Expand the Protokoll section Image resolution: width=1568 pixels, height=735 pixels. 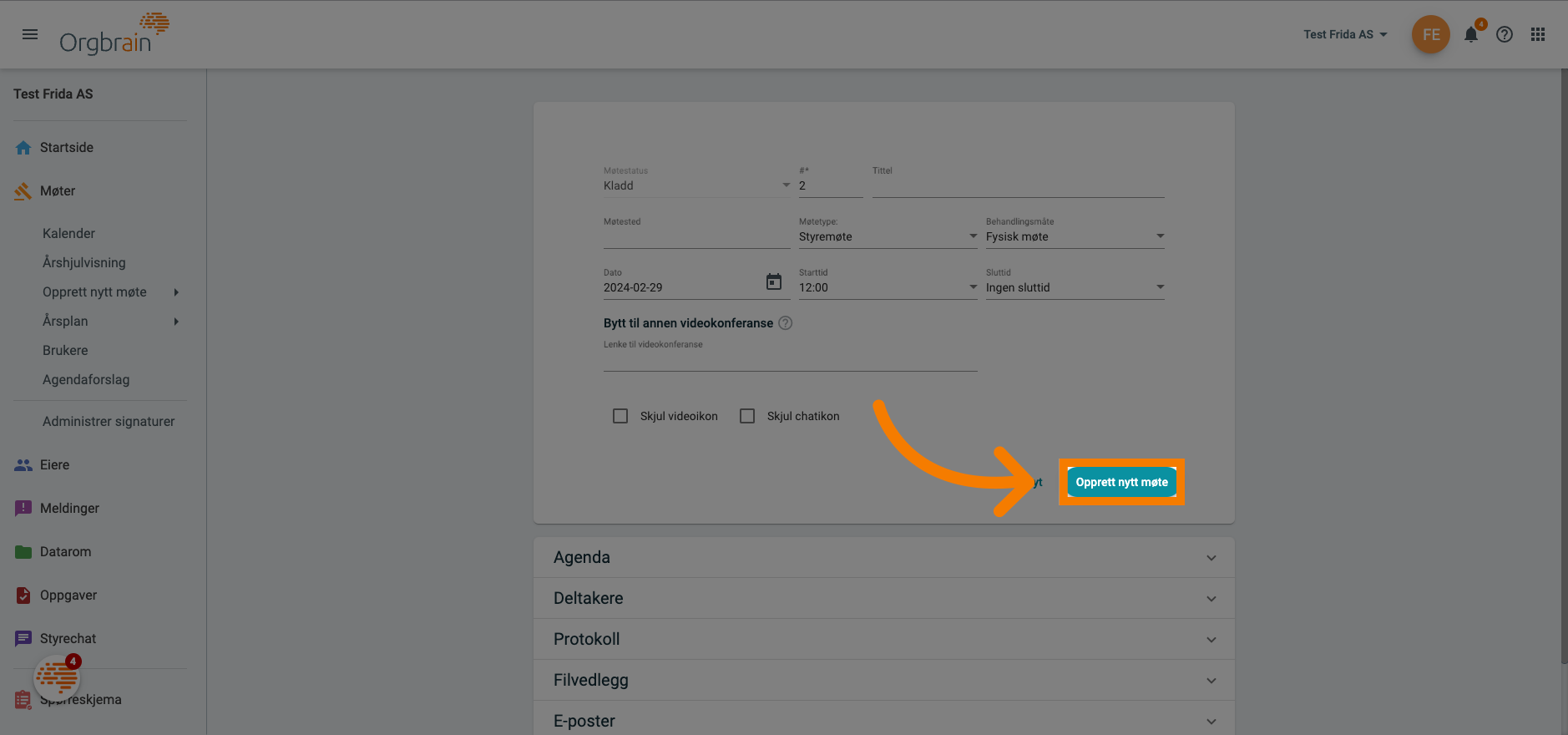[x=883, y=639]
